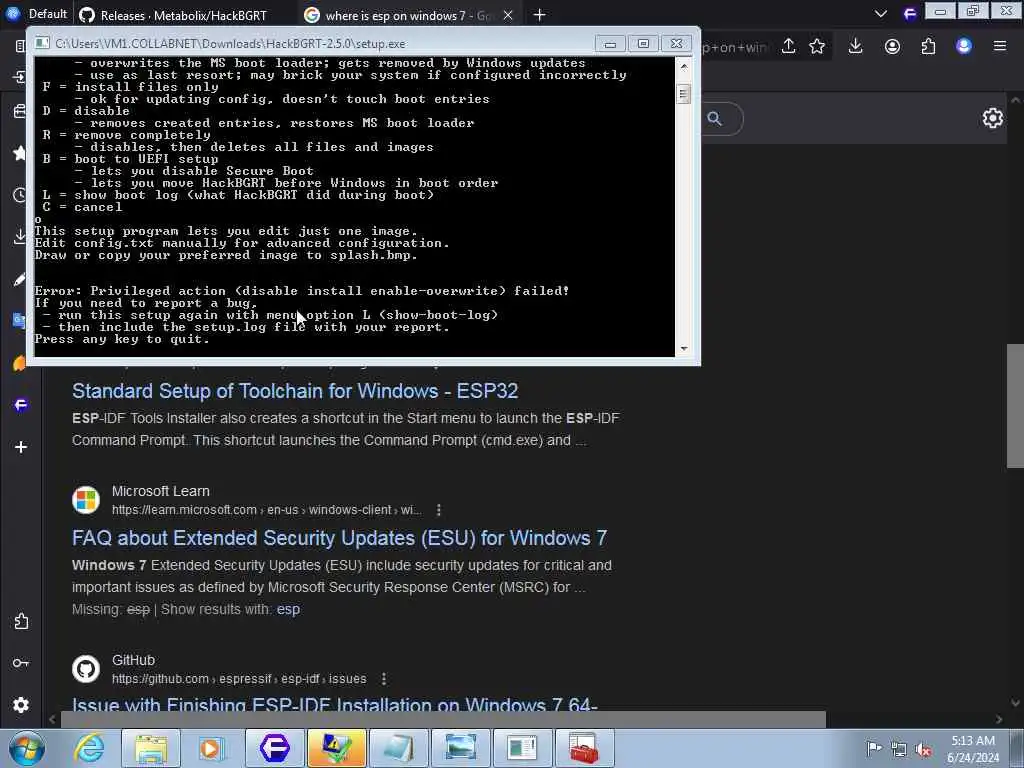
Task: Open sidebar settings gear at bottom-left
Action: (21, 705)
